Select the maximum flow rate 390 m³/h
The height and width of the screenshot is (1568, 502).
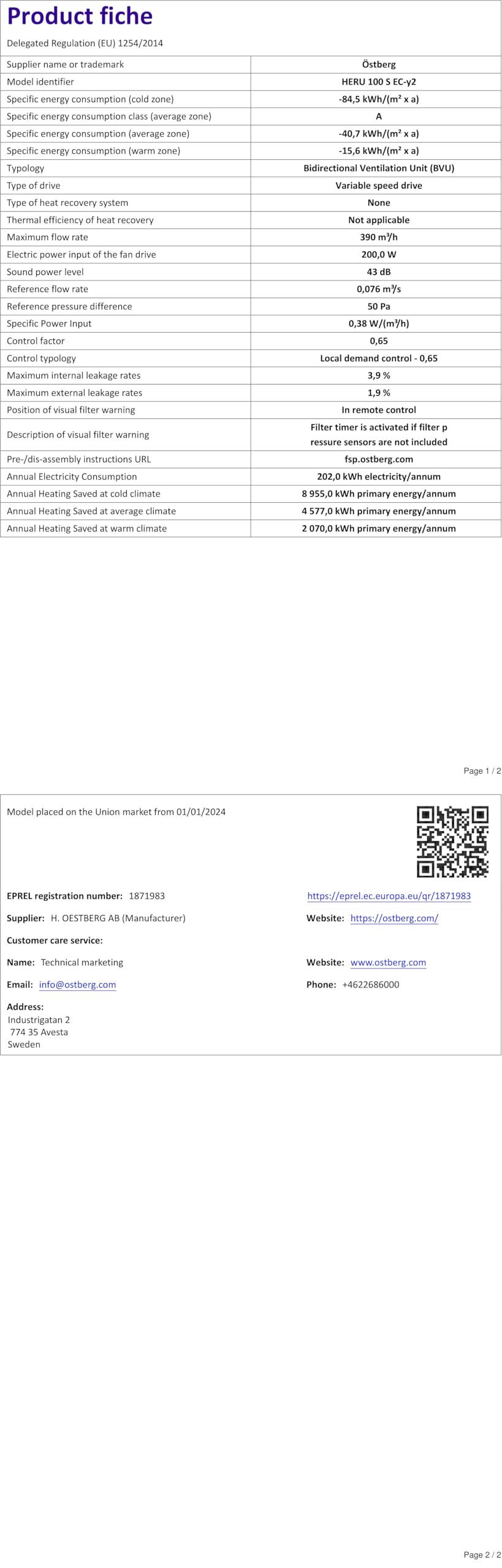(x=379, y=237)
